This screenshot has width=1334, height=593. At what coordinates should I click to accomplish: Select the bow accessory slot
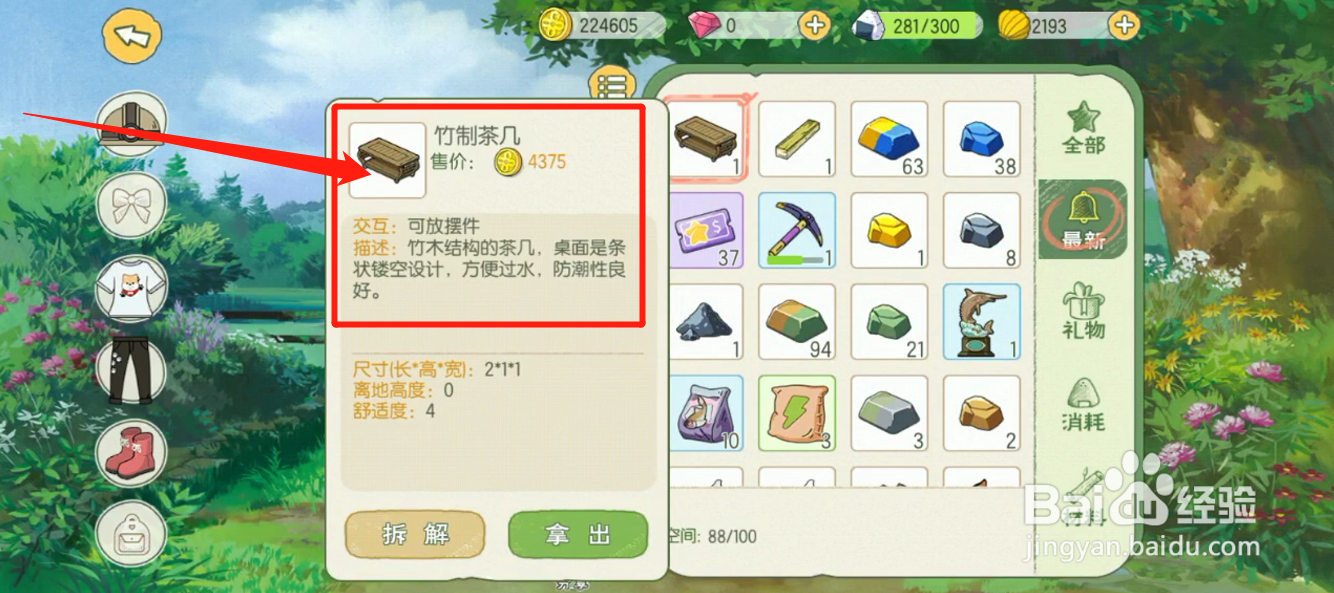coord(131,205)
